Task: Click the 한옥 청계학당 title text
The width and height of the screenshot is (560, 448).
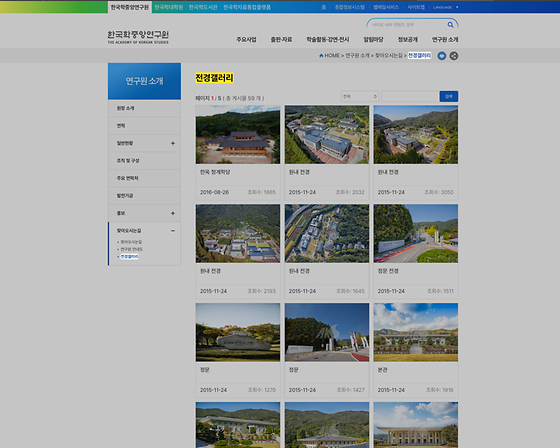Action: tap(215, 172)
